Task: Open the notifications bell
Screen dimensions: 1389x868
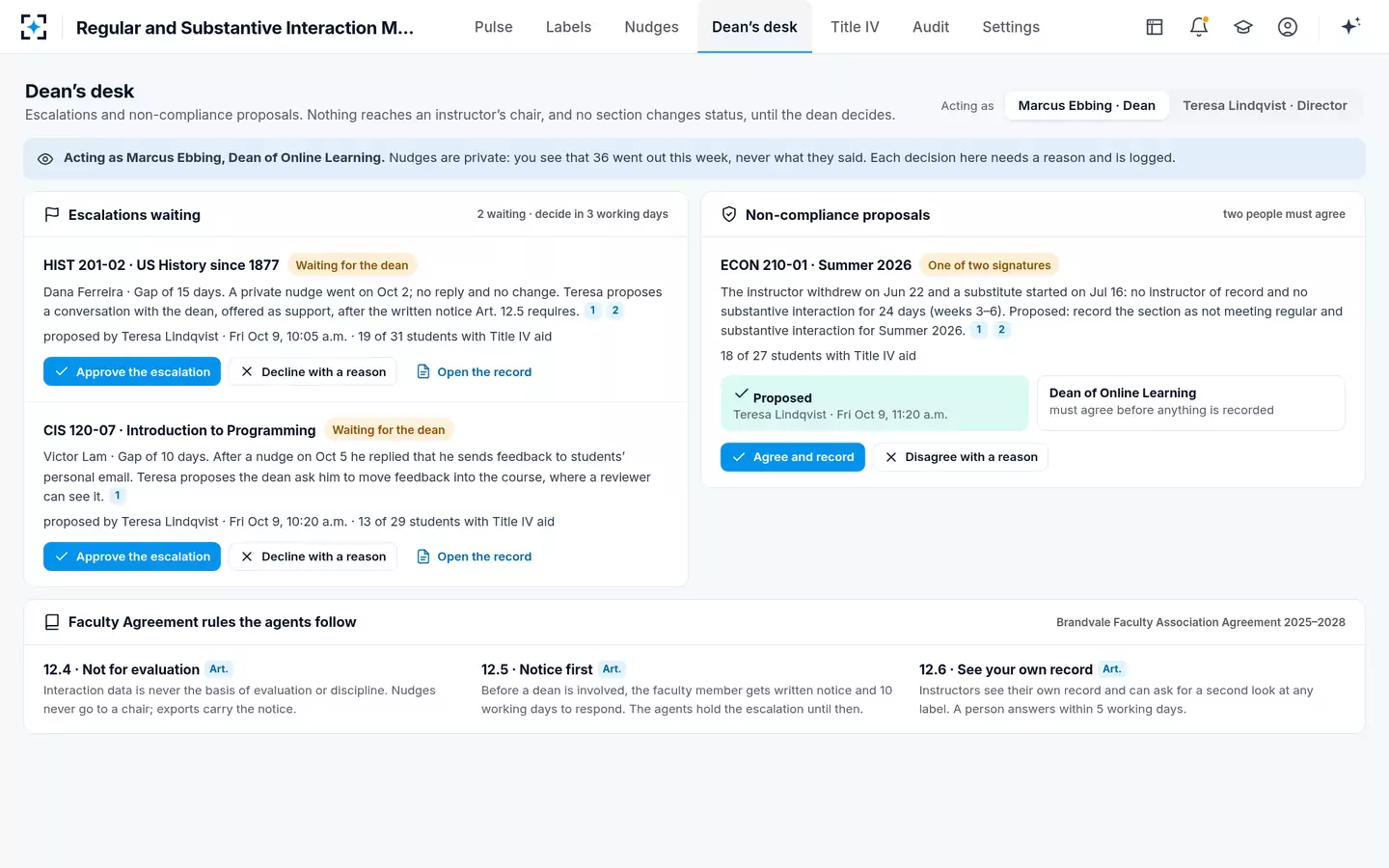Action: 1199,27
